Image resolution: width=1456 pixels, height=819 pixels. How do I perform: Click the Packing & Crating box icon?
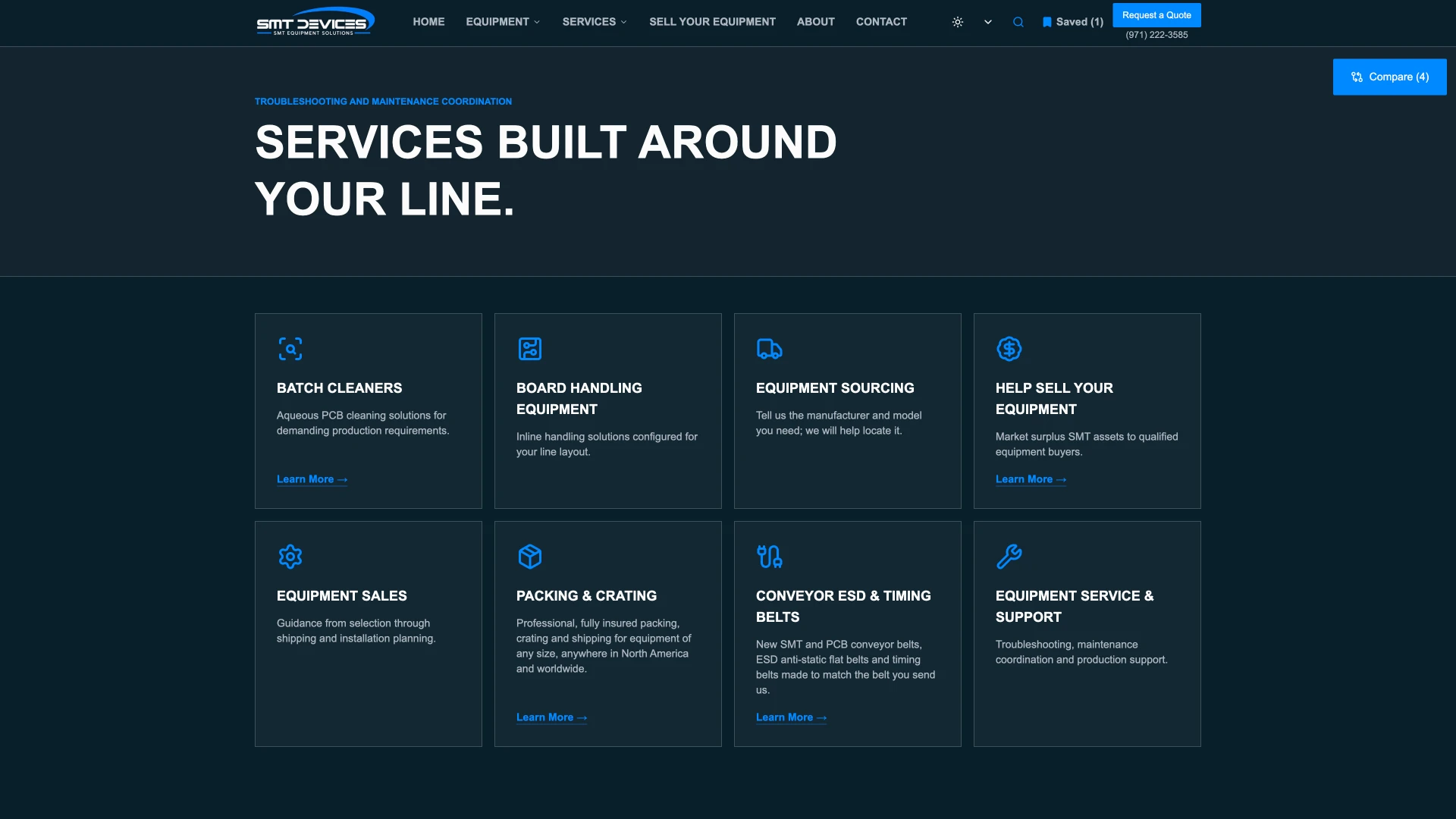(x=530, y=557)
